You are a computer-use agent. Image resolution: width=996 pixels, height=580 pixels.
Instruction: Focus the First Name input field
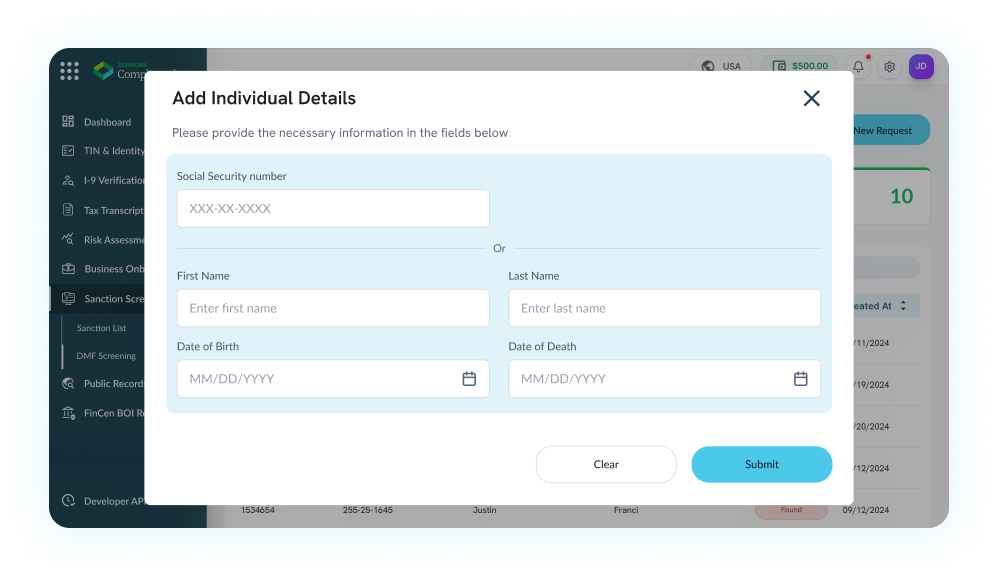tap(333, 308)
